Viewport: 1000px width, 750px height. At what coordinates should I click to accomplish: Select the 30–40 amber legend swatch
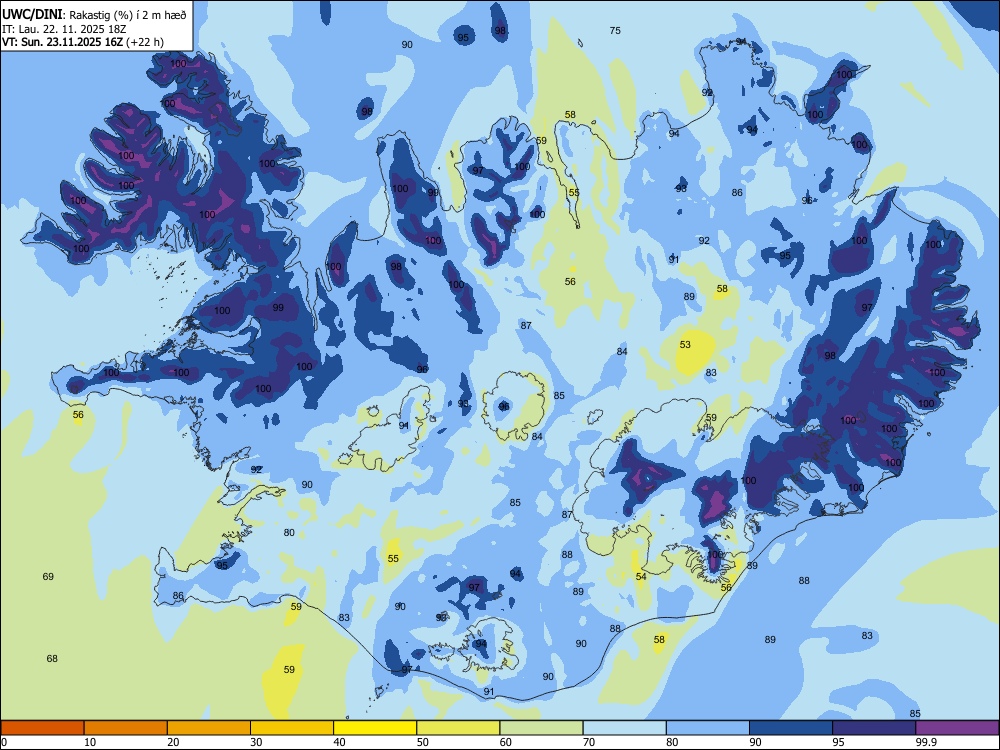tap(292, 728)
